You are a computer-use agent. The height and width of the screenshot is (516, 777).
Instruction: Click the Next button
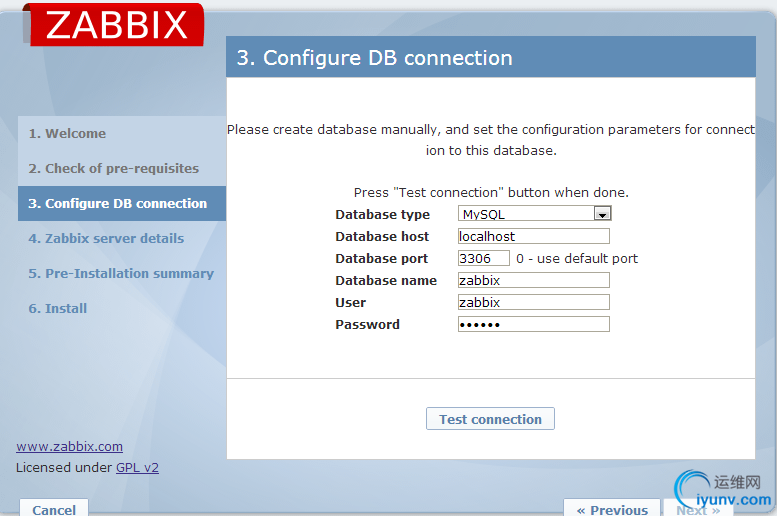(x=698, y=510)
